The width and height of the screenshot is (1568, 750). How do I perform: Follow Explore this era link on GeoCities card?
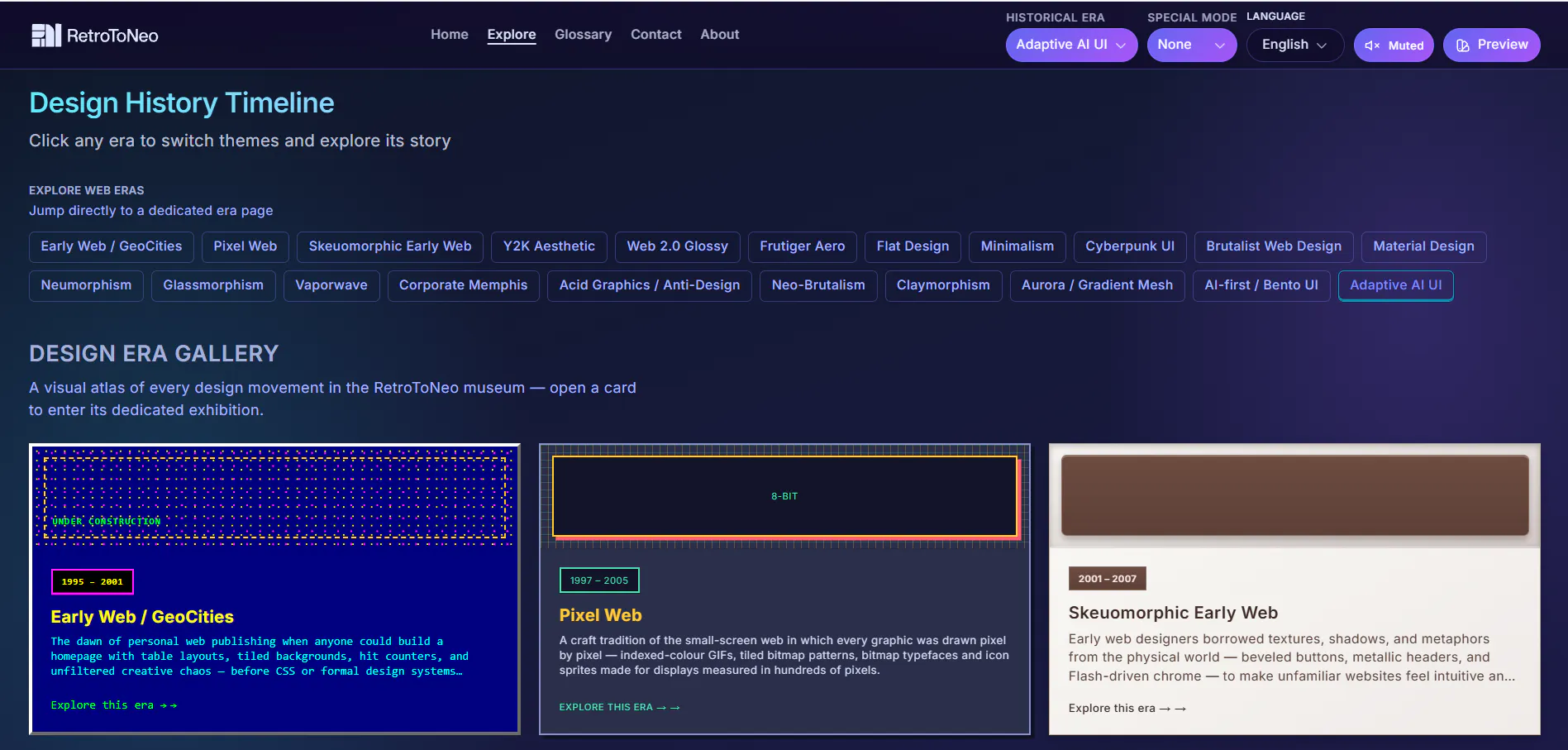114,705
